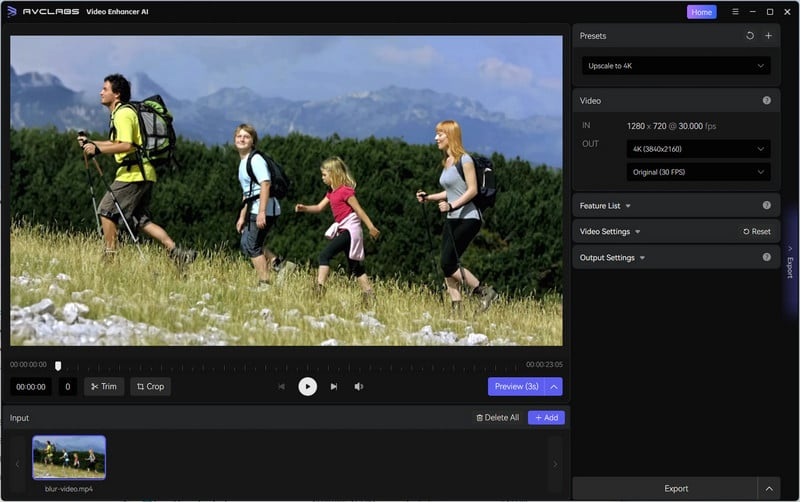Image resolution: width=800 pixels, height=502 pixels.
Task: Mute the video with the speaker icon
Action: pos(359,386)
